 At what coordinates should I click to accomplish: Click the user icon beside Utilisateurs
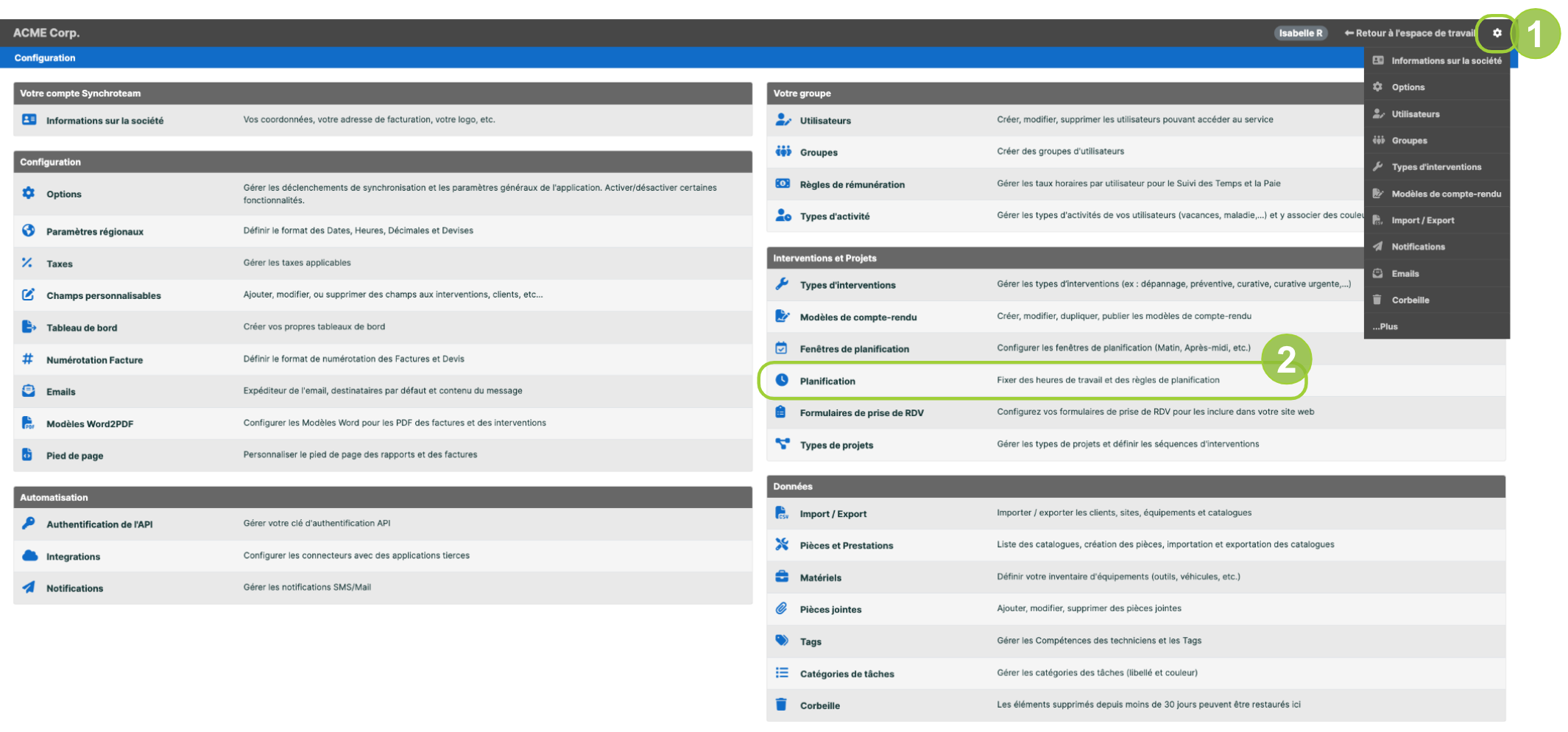click(783, 119)
